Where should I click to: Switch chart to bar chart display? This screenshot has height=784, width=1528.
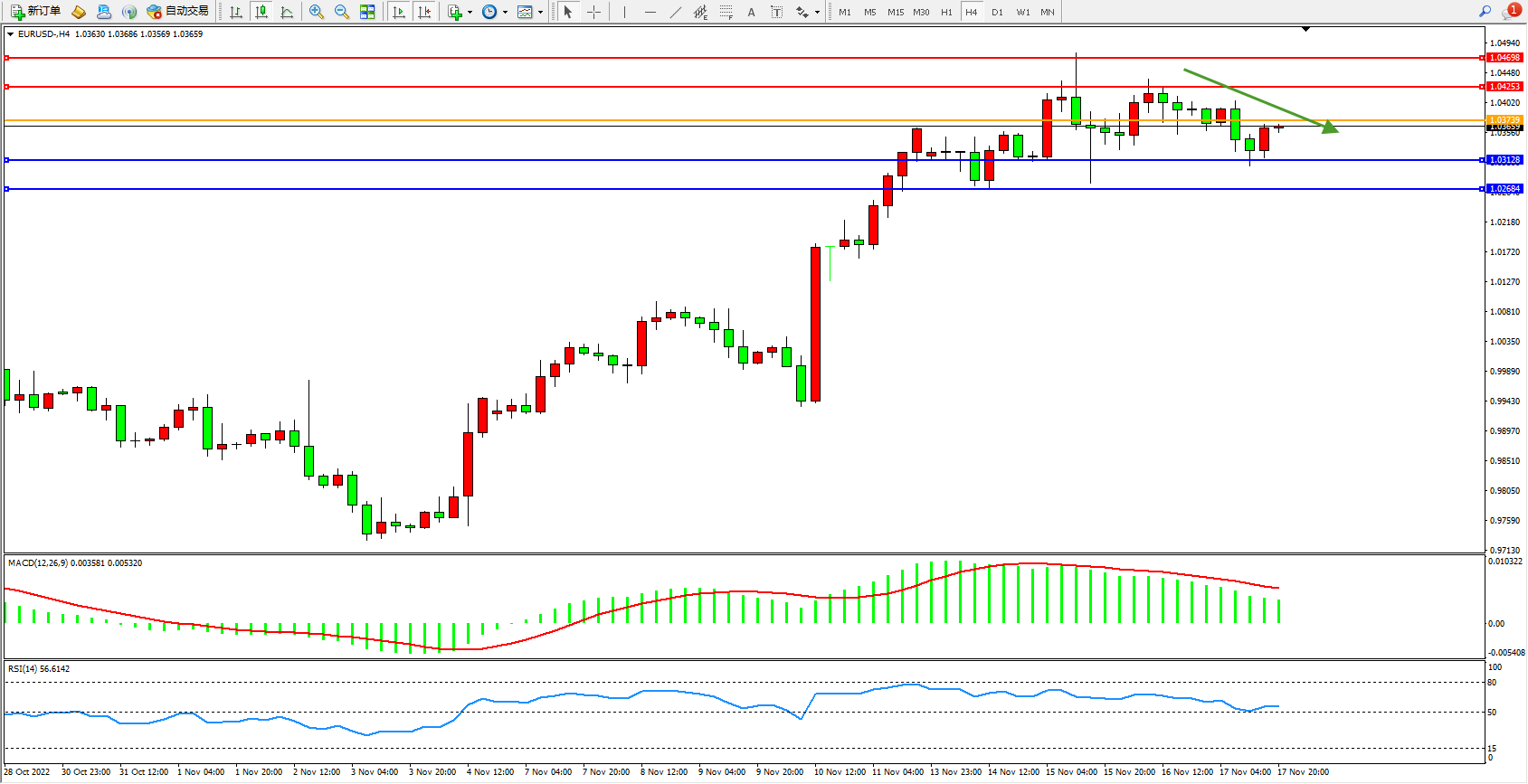click(236, 12)
